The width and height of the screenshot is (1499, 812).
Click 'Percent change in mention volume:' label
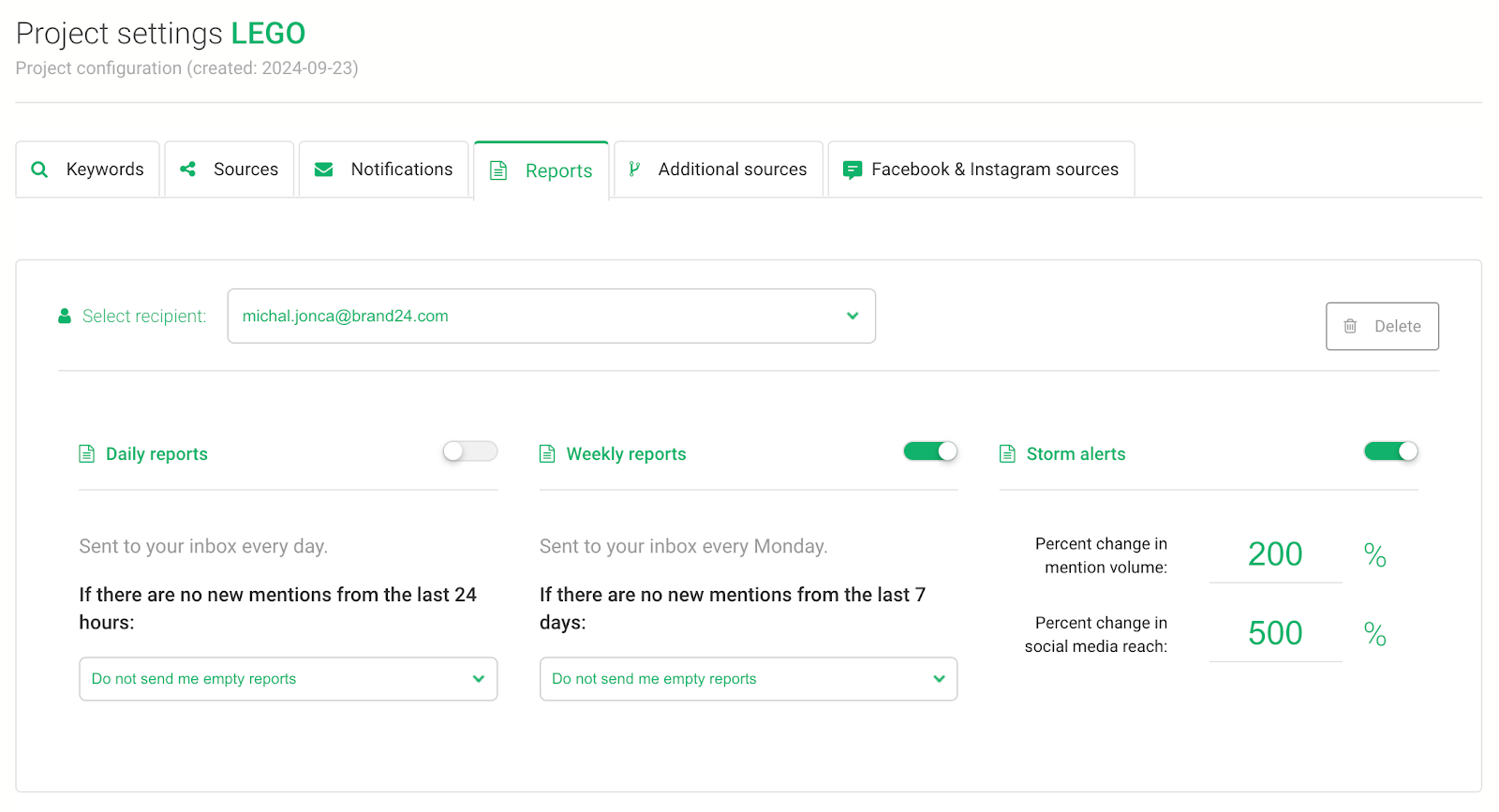[x=1101, y=555]
